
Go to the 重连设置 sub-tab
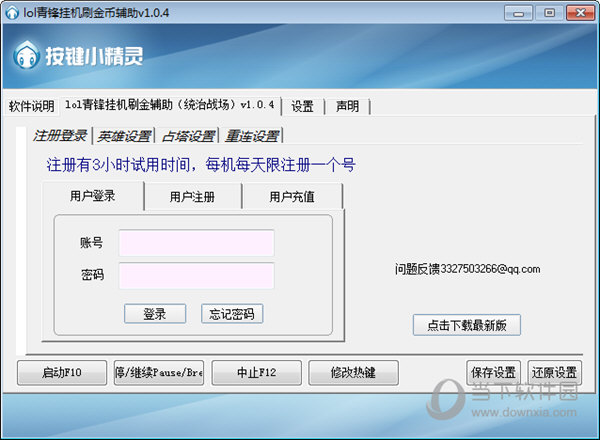coord(252,136)
